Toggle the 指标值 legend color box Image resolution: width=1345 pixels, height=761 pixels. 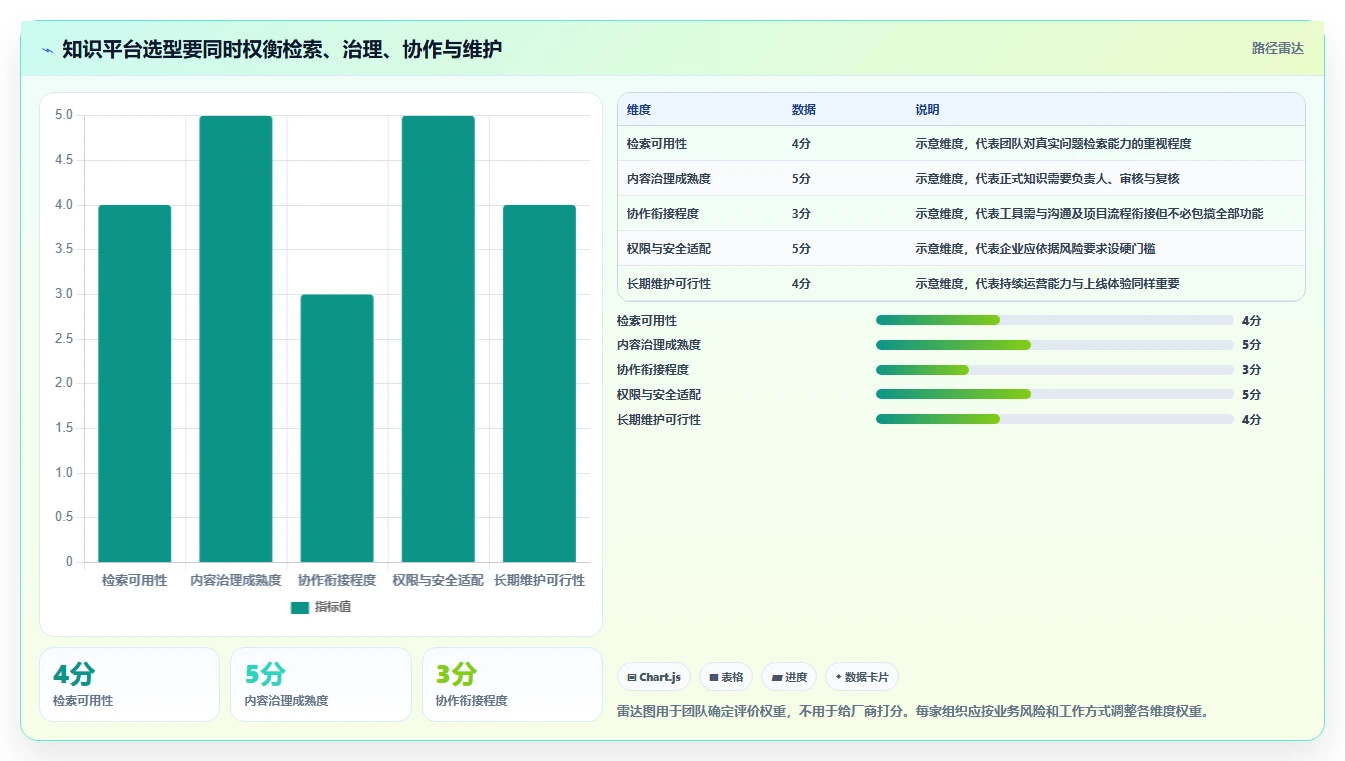[x=300, y=607]
